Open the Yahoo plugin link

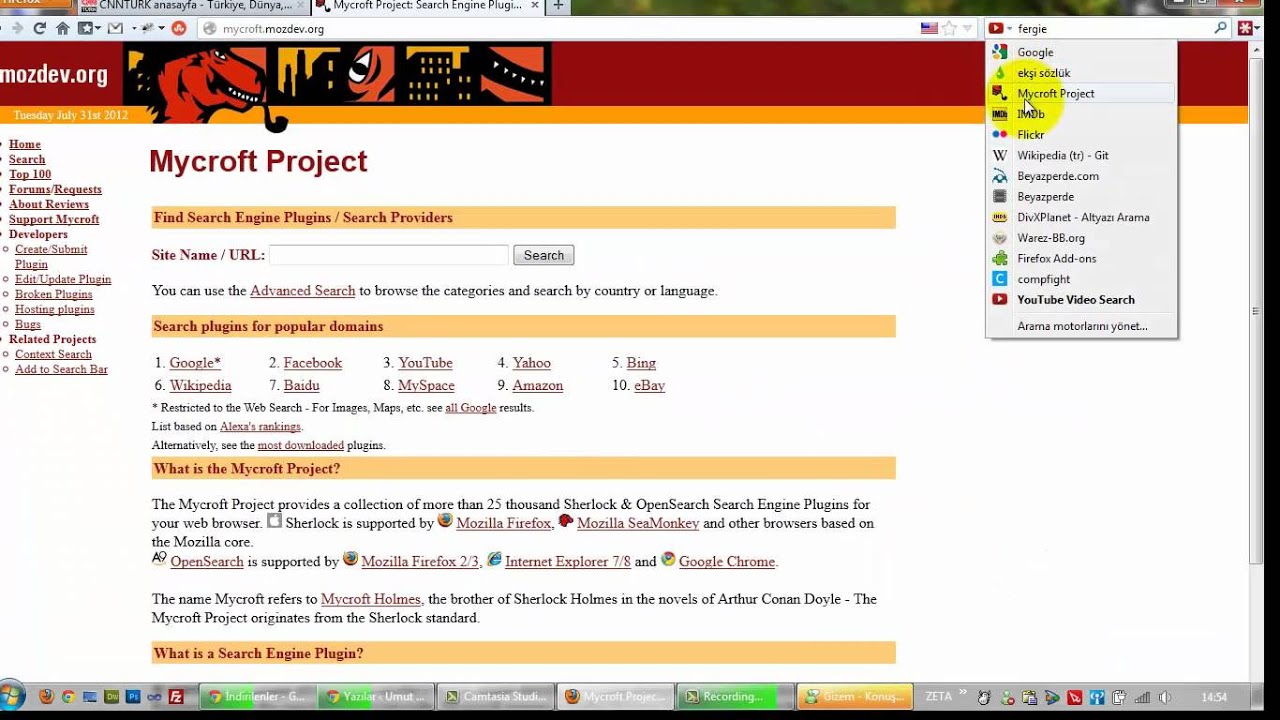532,363
